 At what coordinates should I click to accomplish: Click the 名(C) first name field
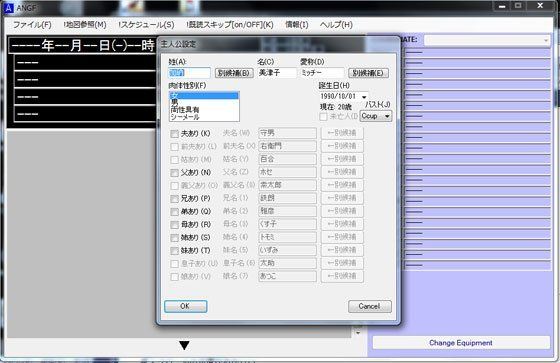tap(277, 73)
